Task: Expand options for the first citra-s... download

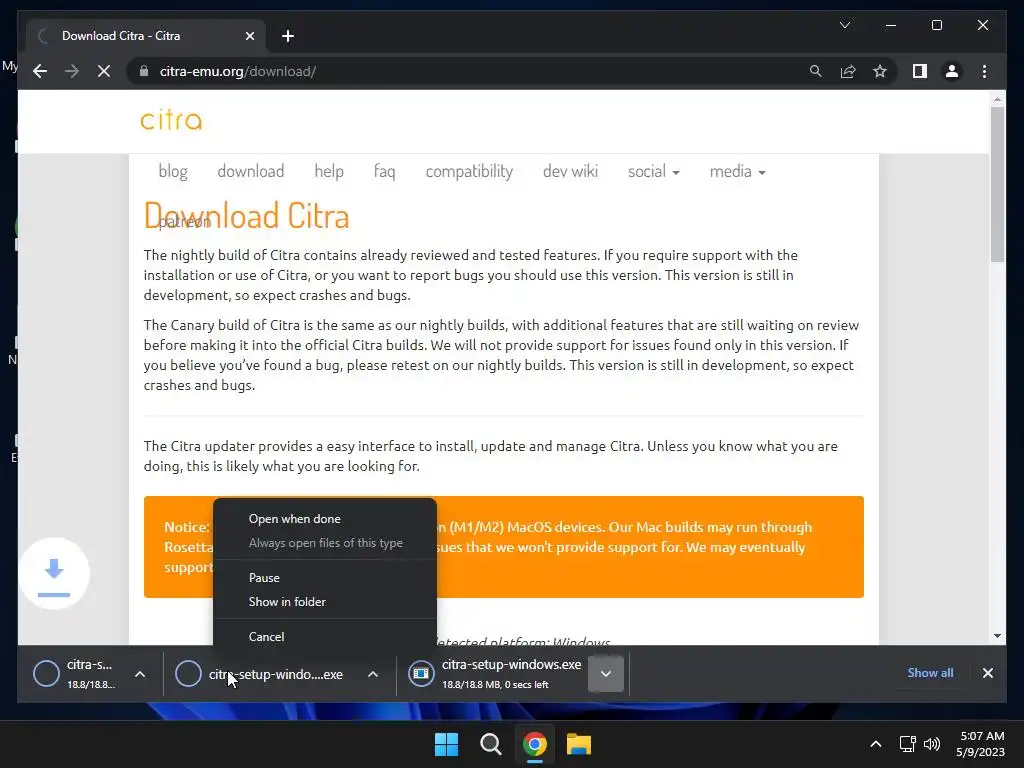Action: (140, 674)
